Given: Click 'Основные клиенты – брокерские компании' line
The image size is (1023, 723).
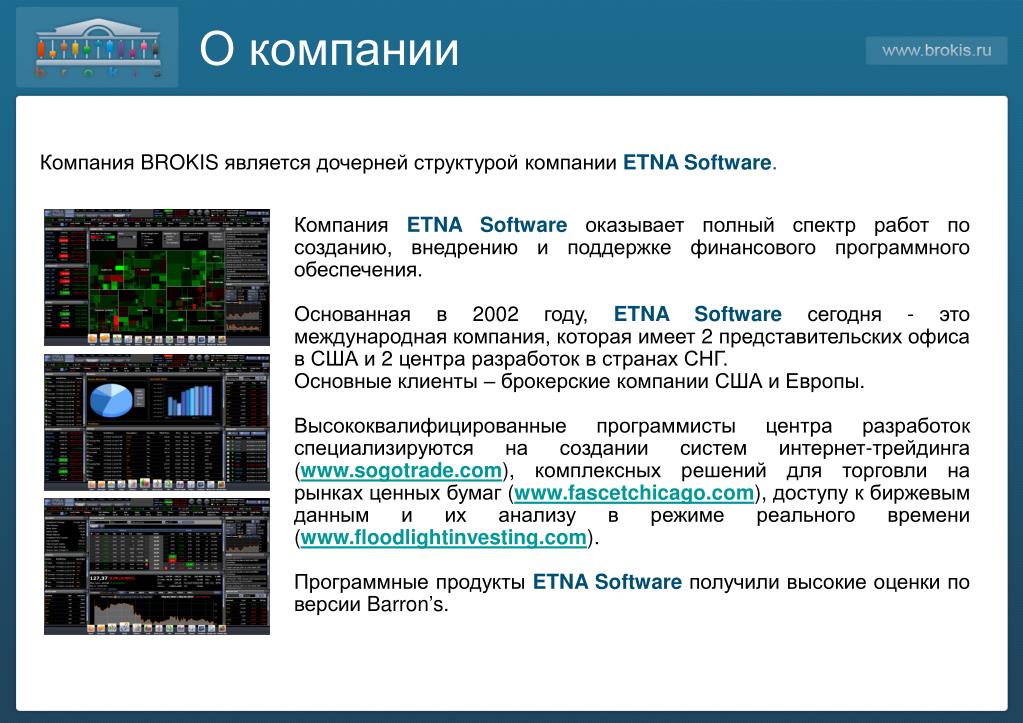Looking at the screenshot, I should pyautogui.click(x=579, y=381).
